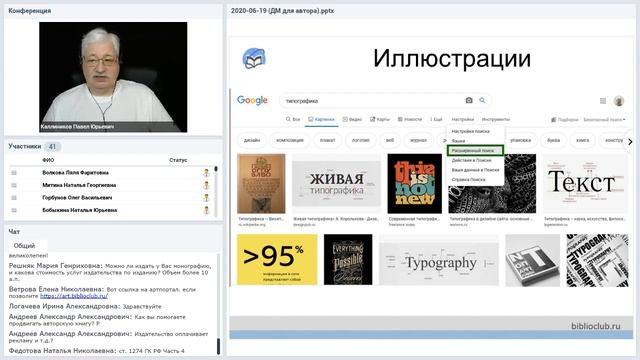Select the Видео search tab

352,120
